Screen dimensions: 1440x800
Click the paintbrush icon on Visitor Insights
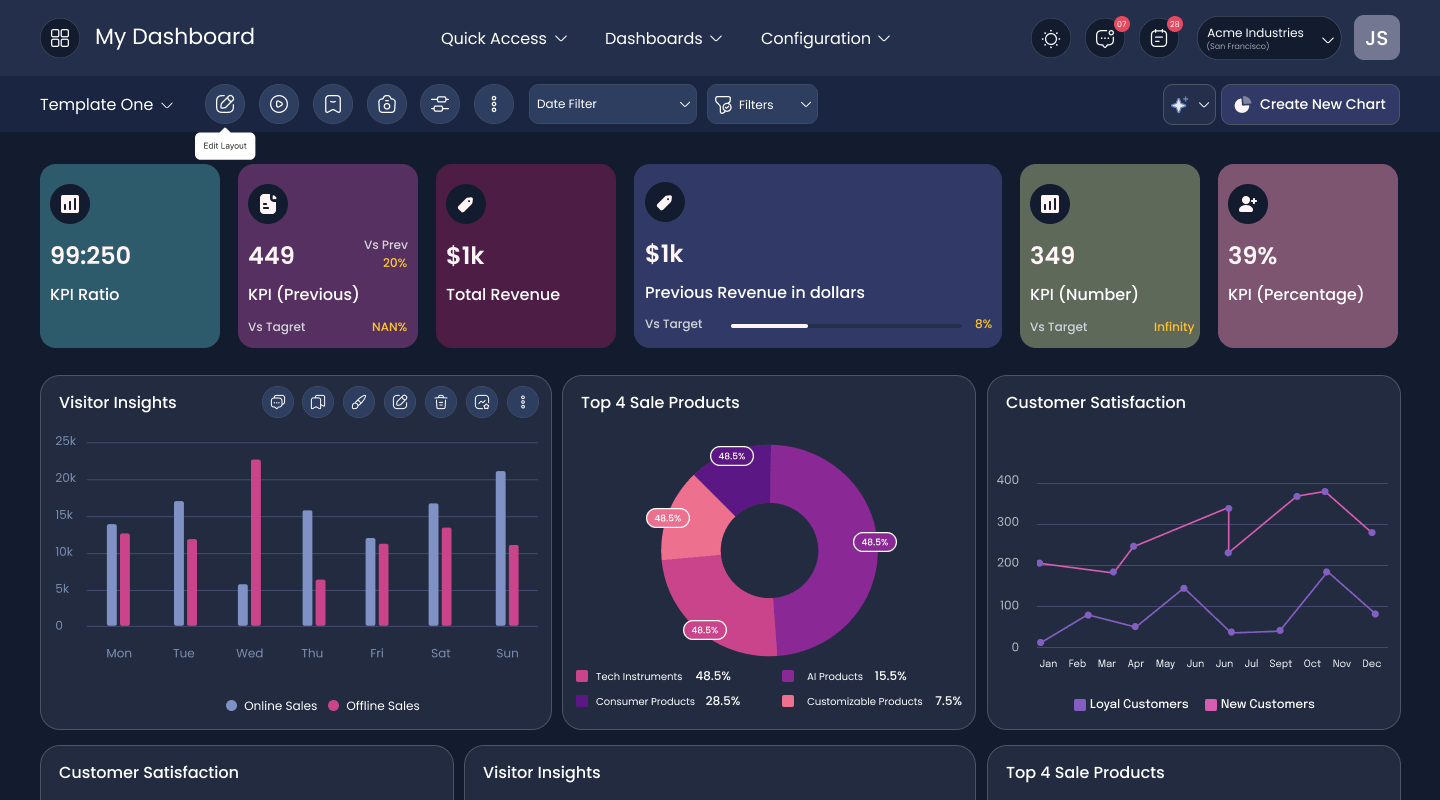[359, 402]
